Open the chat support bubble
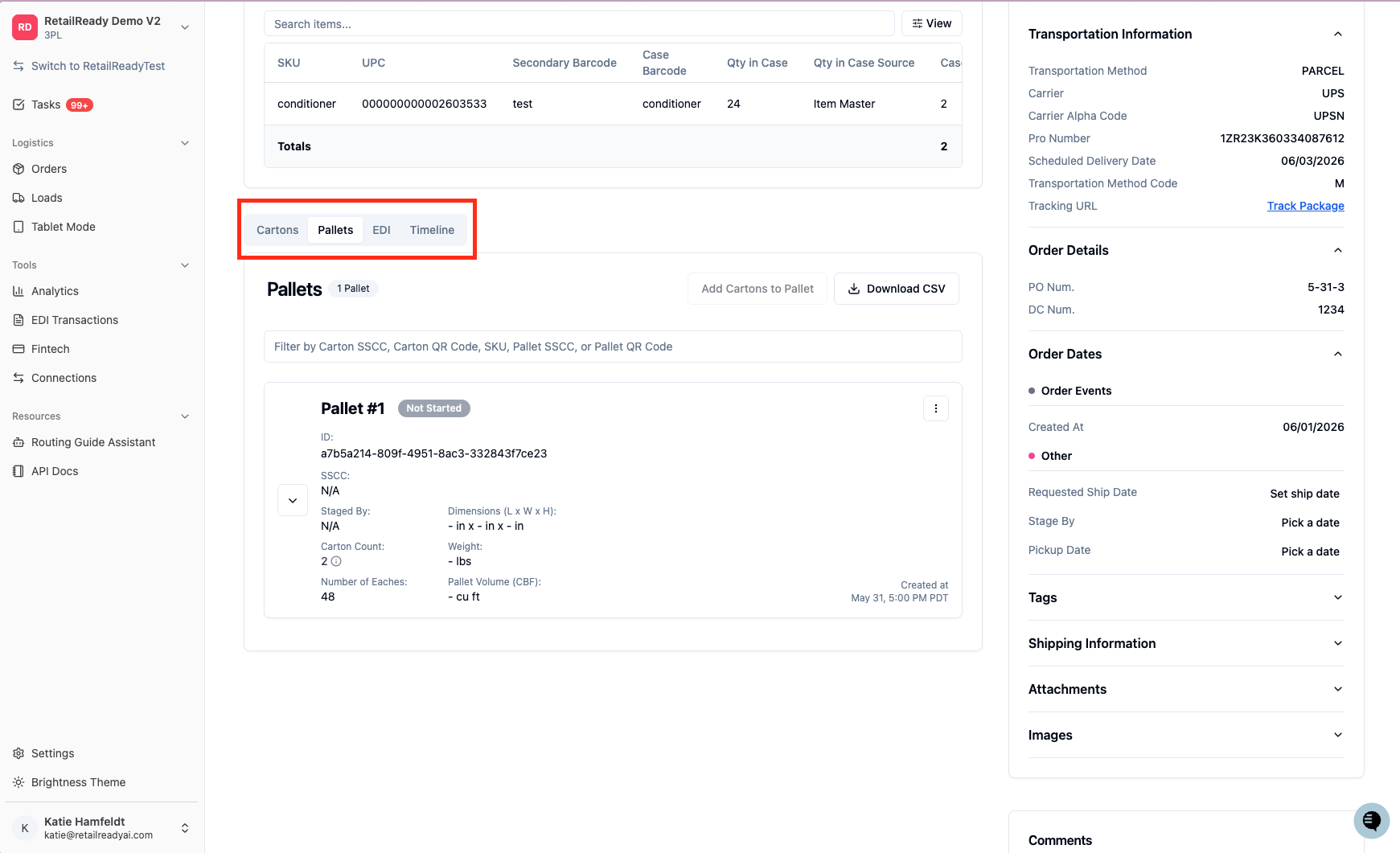The image size is (1400, 853). pos(1371,820)
